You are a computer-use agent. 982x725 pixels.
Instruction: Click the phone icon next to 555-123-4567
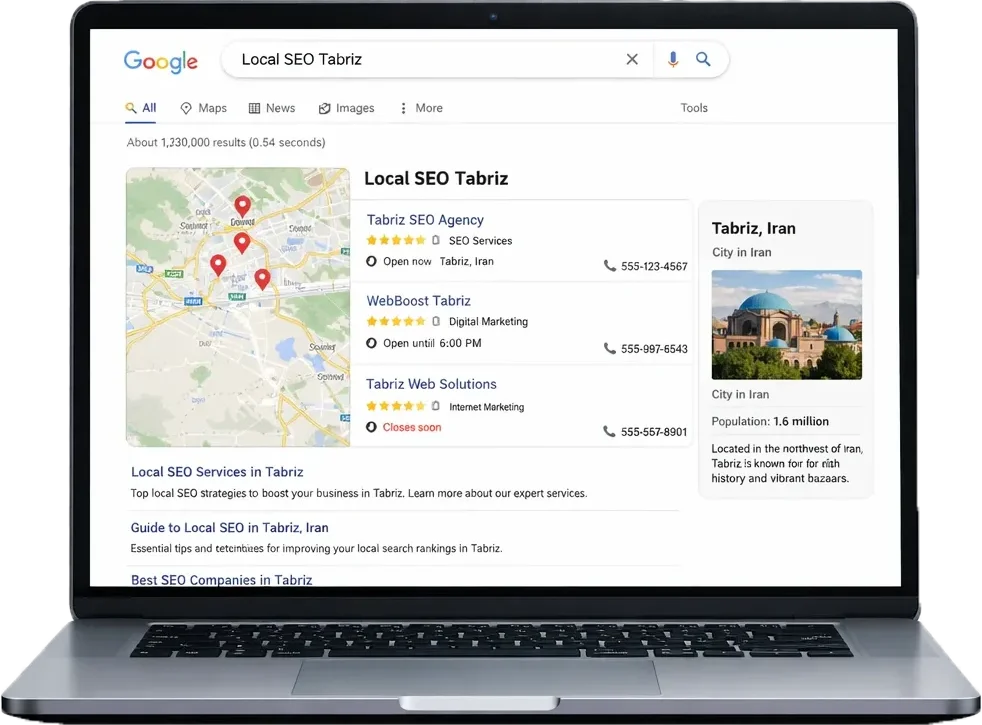(x=609, y=265)
